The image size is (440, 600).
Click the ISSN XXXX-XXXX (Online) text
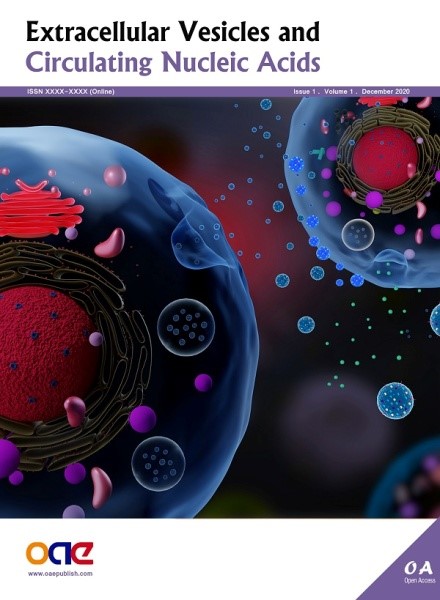point(71,91)
